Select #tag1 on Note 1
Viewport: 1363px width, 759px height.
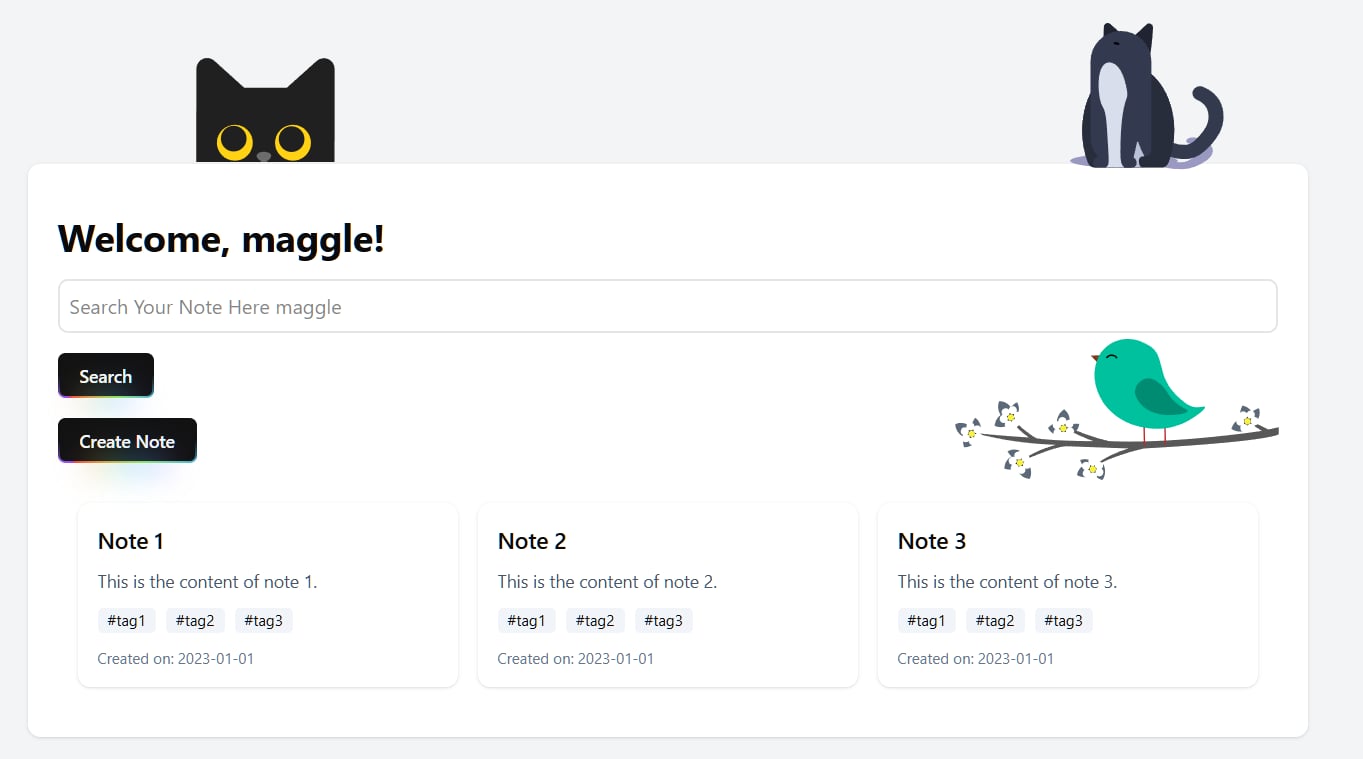tap(126, 621)
